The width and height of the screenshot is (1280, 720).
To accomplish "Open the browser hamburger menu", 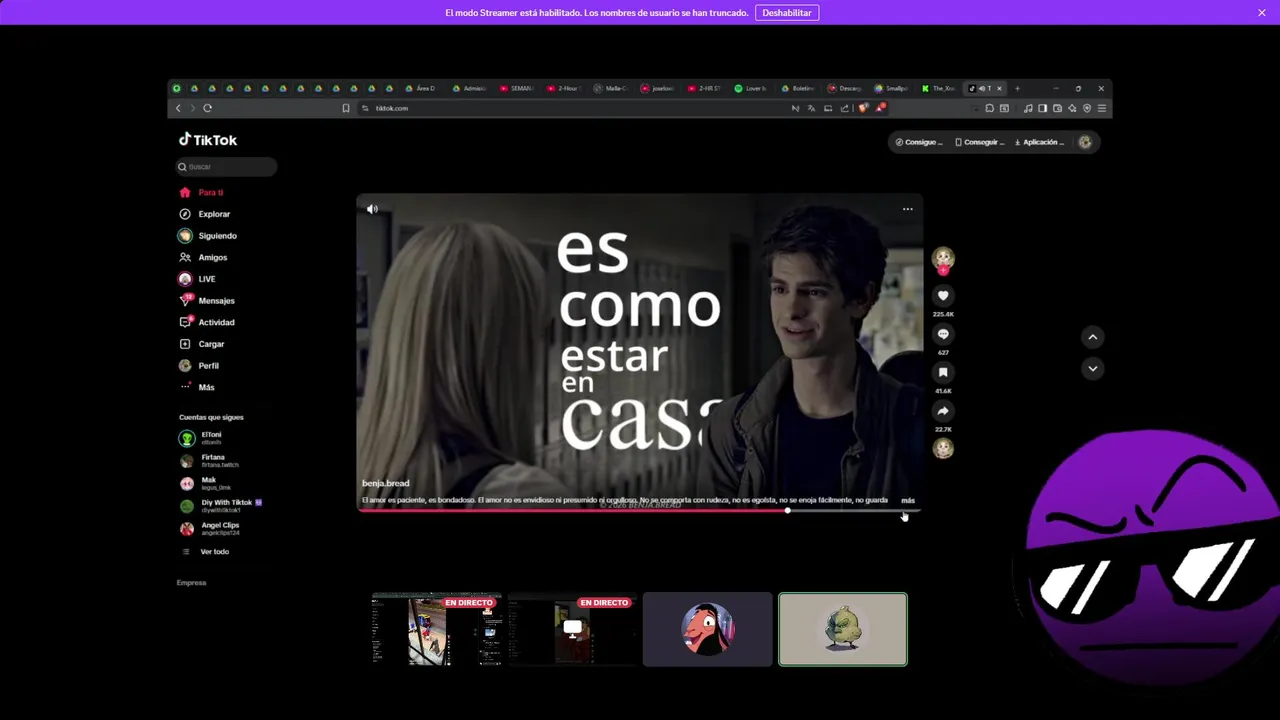I will coord(1102,108).
